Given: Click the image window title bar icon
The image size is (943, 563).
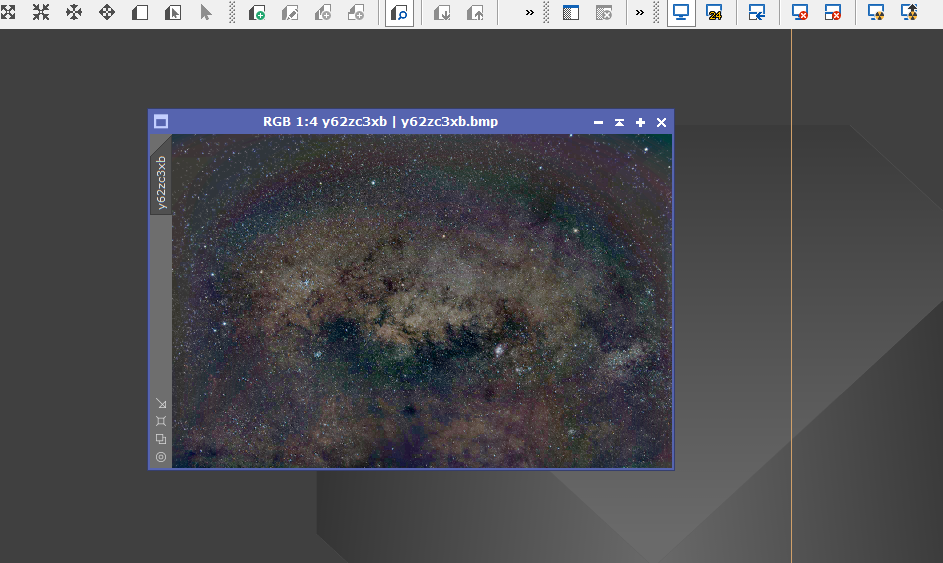Looking at the screenshot, I should click(161, 122).
